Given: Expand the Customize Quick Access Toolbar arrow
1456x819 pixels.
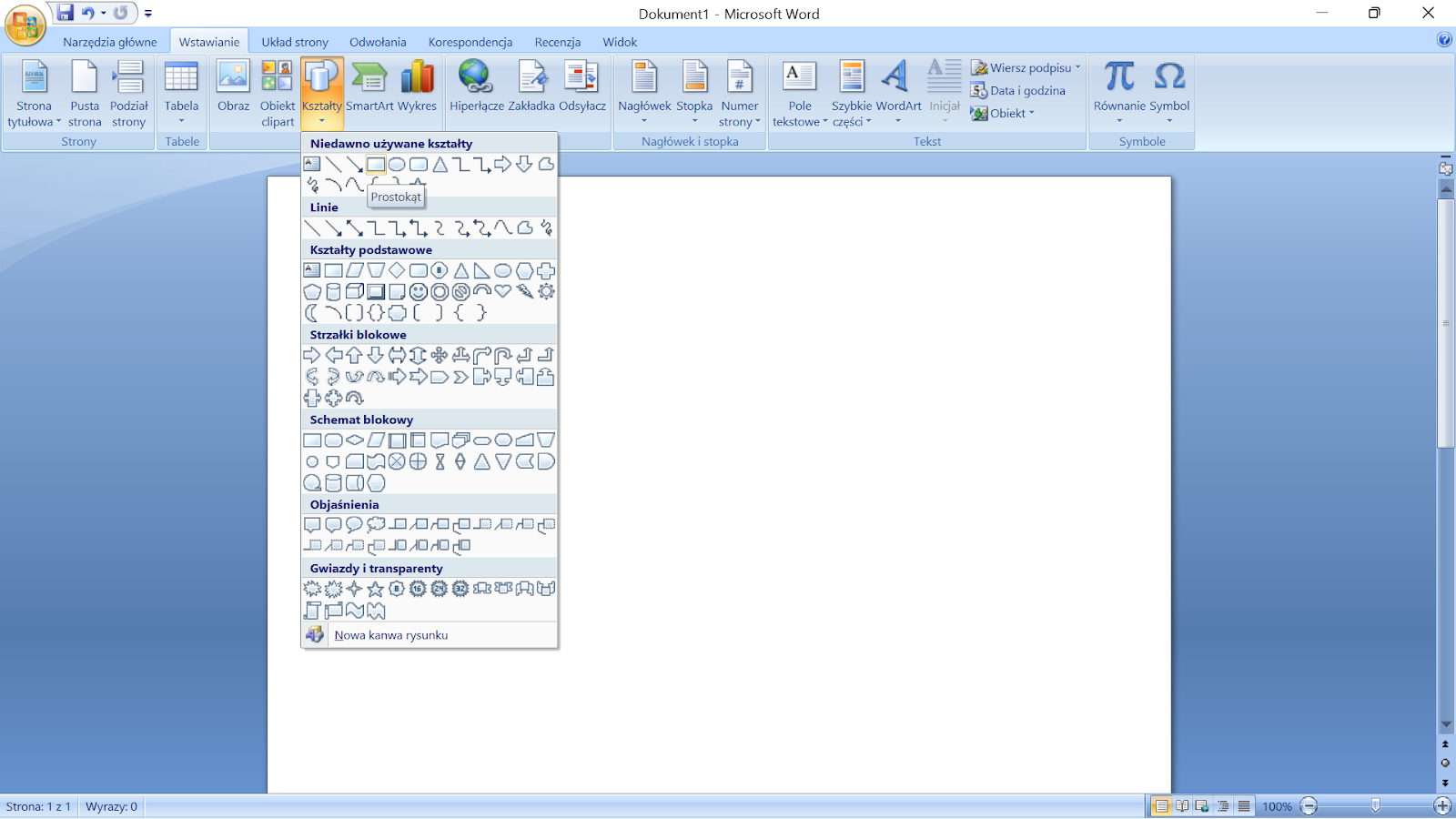Looking at the screenshot, I should (148, 14).
